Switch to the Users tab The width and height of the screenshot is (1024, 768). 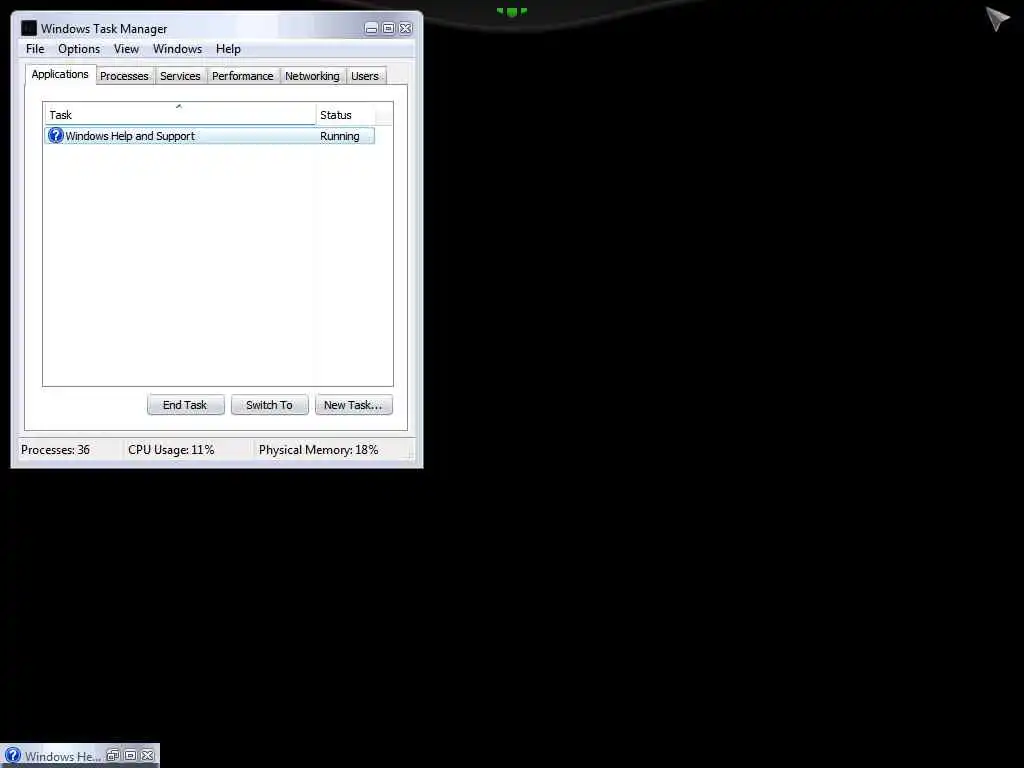tap(365, 76)
